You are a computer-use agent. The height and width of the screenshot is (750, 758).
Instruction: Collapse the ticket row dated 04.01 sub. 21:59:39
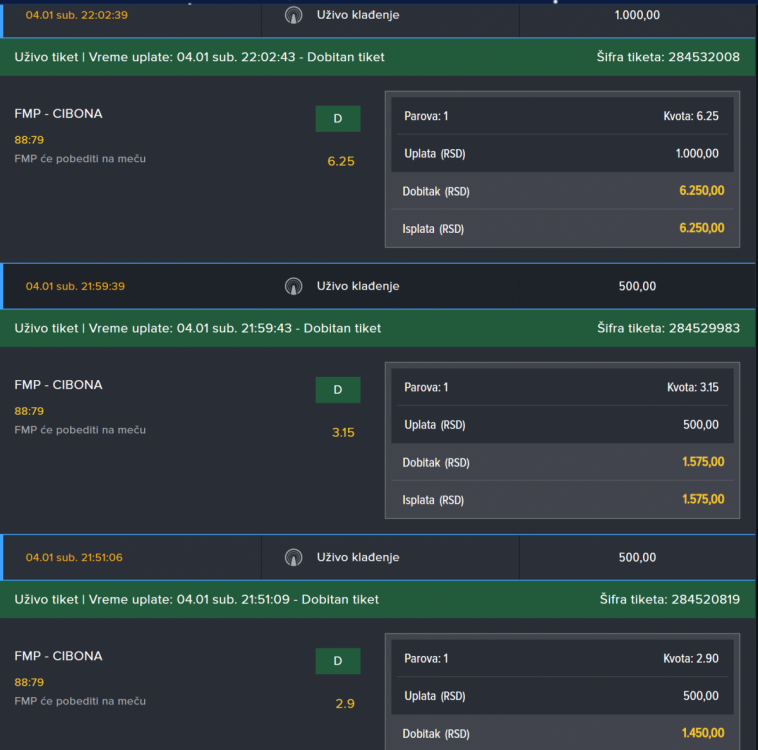tap(75, 287)
